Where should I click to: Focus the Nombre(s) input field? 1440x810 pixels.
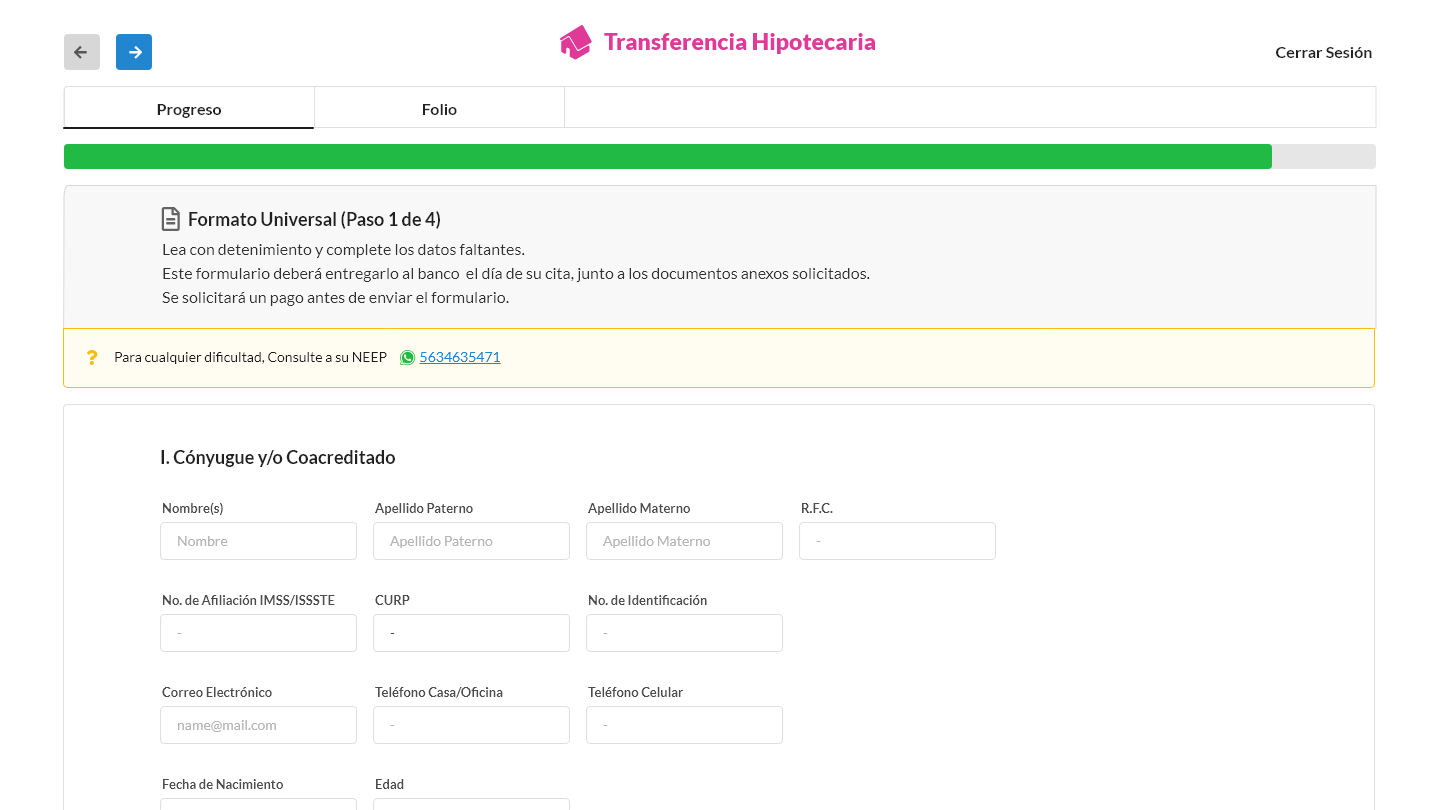click(x=258, y=541)
